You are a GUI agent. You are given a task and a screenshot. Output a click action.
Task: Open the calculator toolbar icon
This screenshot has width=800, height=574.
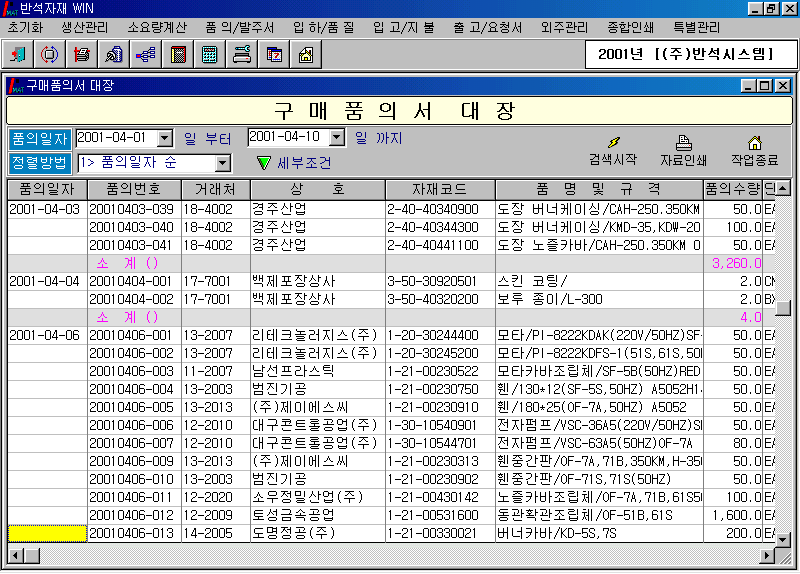point(210,54)
